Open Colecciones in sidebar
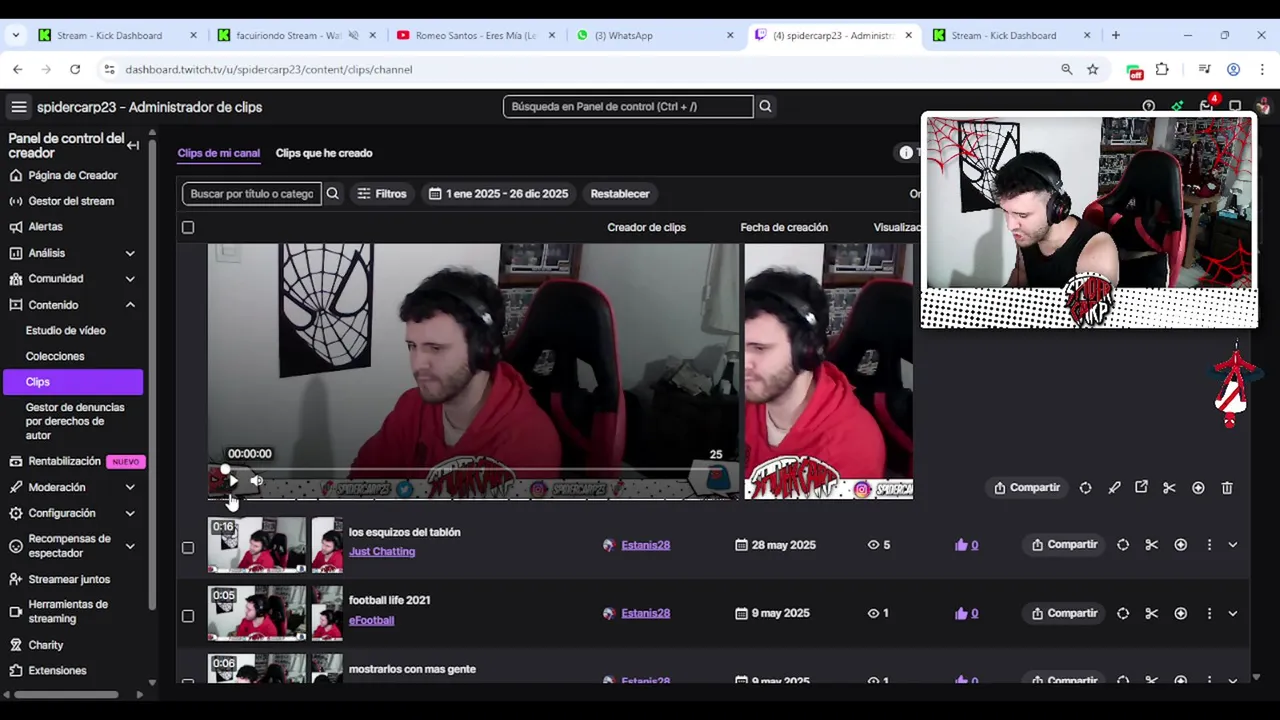 point(55,356)
